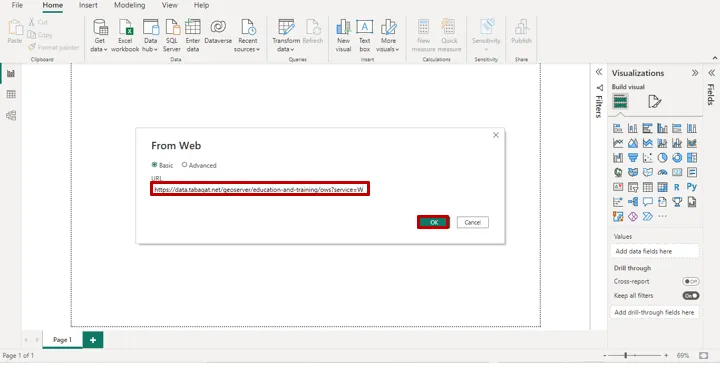723x365 pixels.
Task: Open the Excel workbook data source
Action: coord(125,35)
